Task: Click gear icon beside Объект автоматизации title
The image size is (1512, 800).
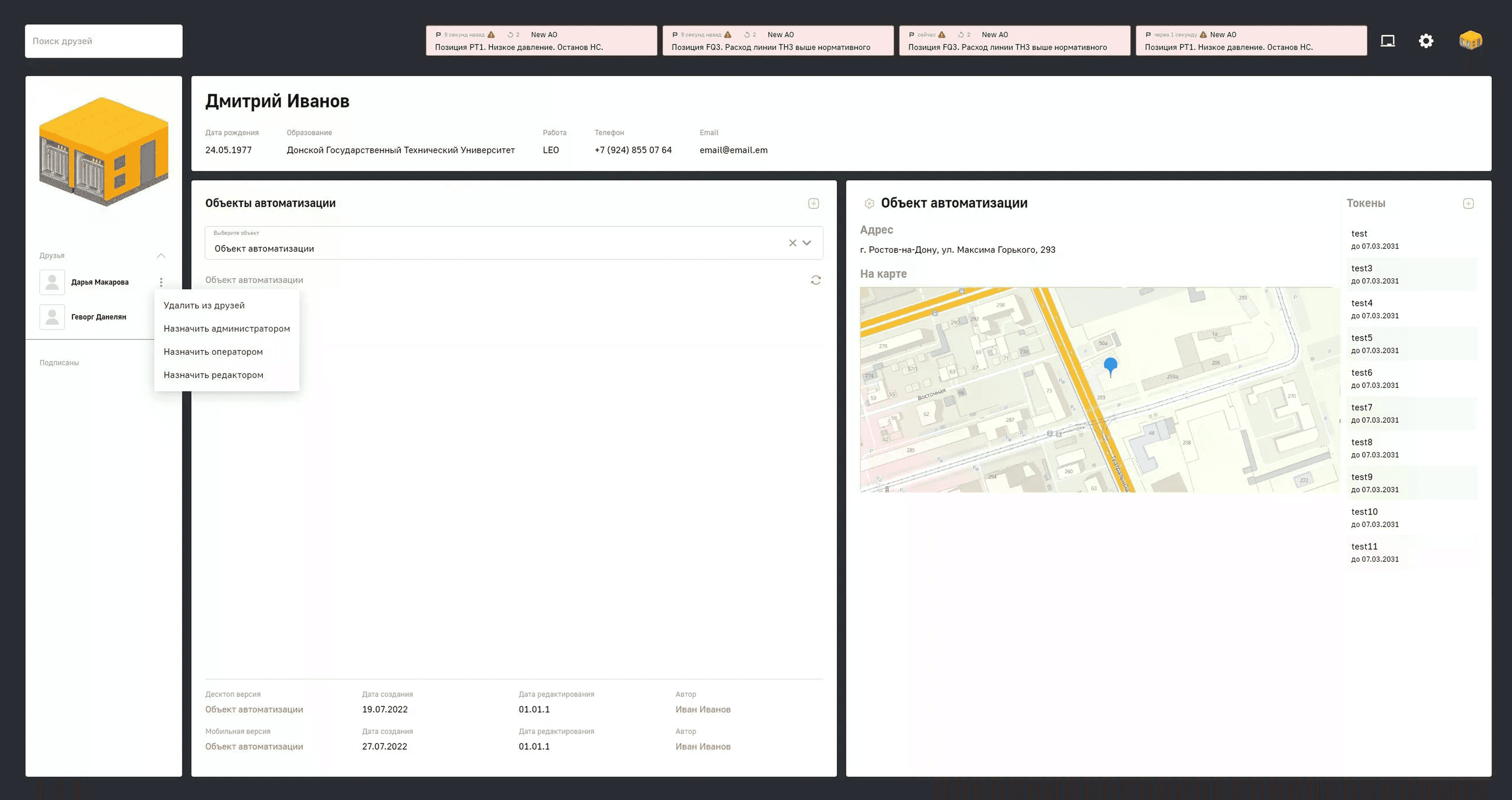Action: (x=869, y=203)
